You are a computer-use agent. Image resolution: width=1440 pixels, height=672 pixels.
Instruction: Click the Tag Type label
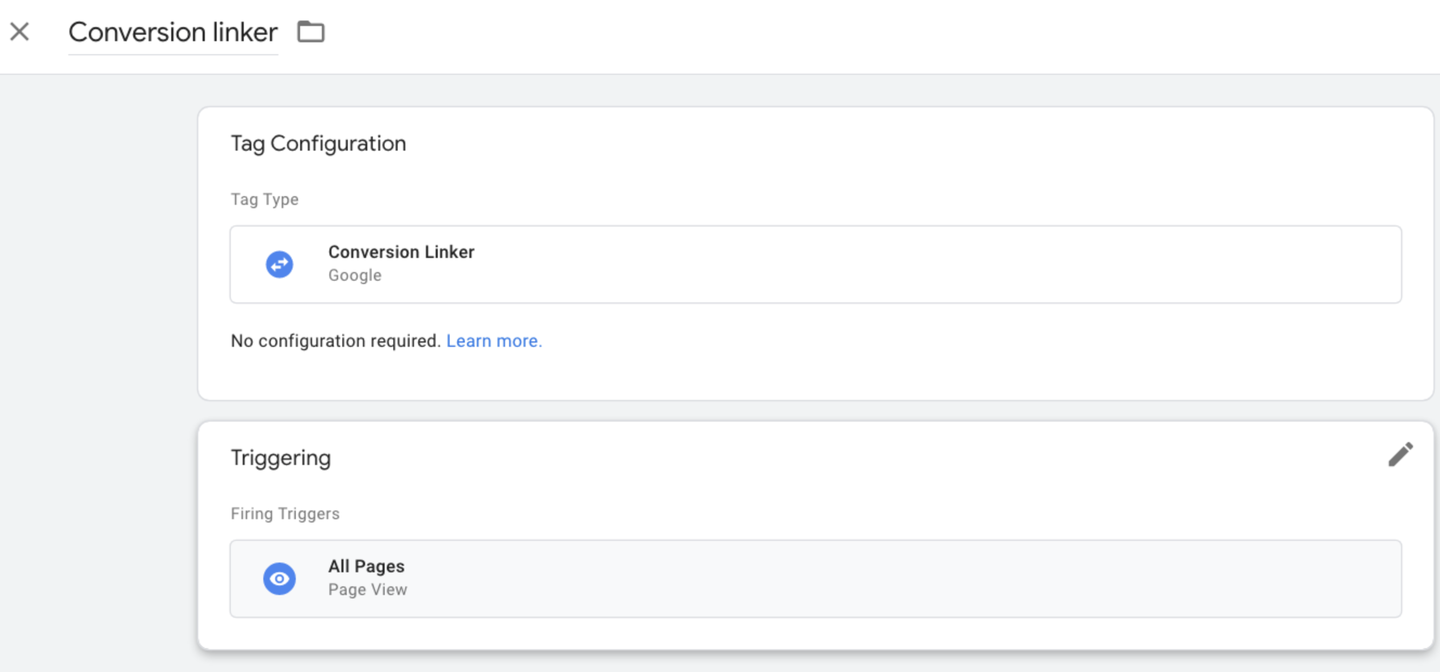coord(265,199)
